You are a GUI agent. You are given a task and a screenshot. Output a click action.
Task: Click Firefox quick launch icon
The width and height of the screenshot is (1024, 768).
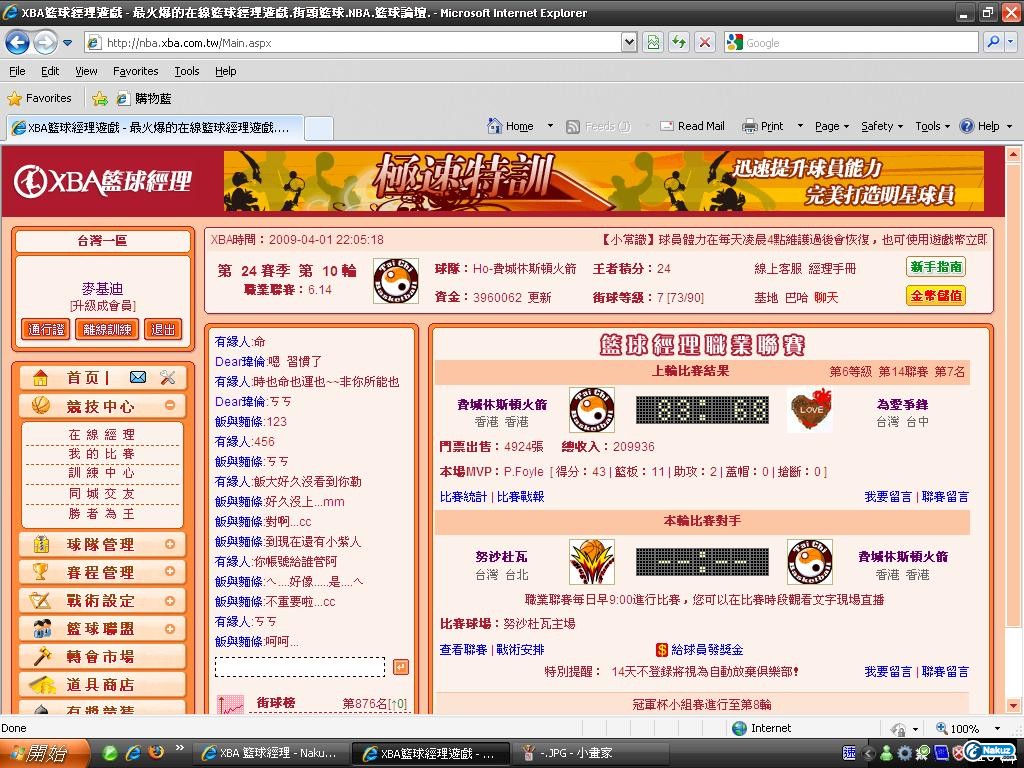[x=155, y=753]
